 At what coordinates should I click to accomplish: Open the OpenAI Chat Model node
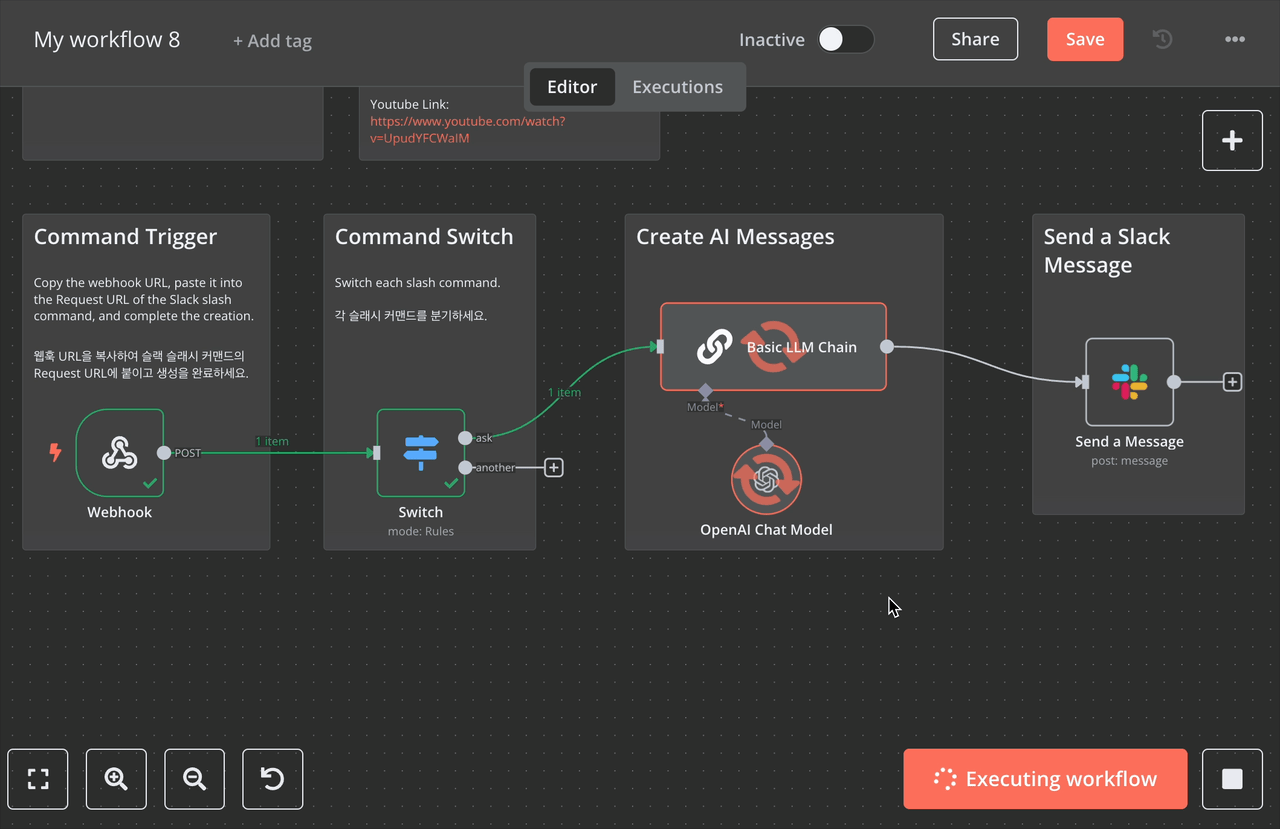(766, 480)
